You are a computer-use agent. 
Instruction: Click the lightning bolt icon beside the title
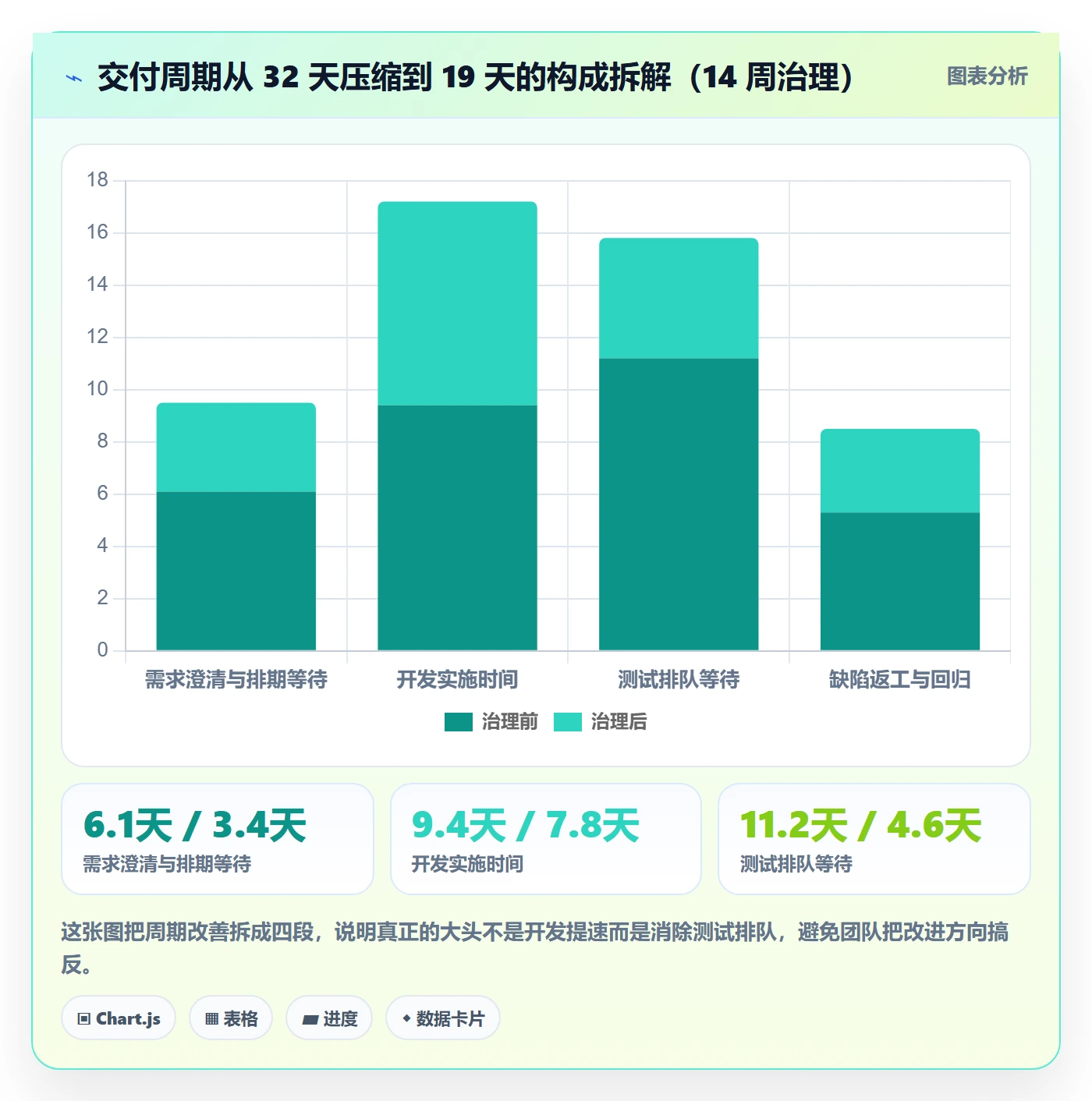(74, 78)
